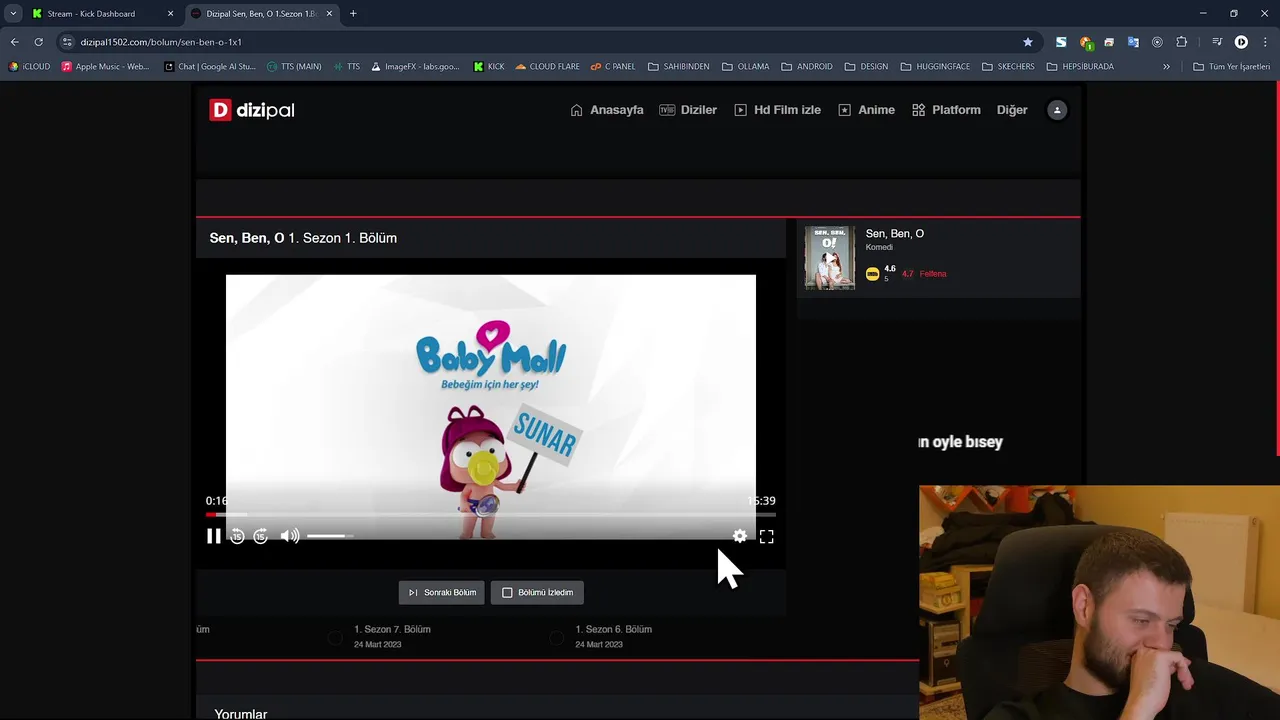Image resolution: width=1280 pixels, height=720 pixels.
Task: Open the Diziler menu
Action: pyautogui.click(x=688, y=110)
